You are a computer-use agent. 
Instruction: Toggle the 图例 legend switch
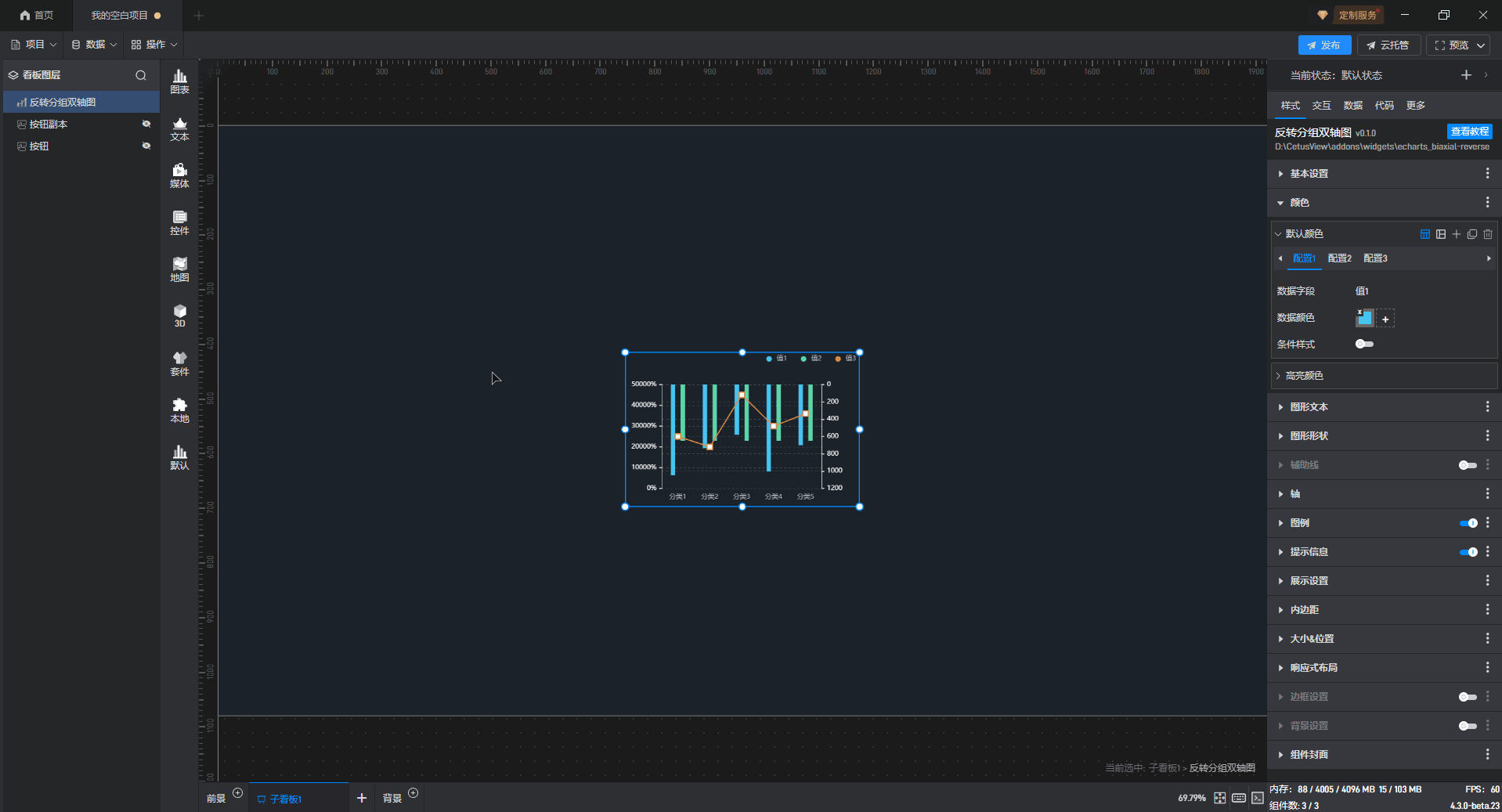(x=1468, y=523)
